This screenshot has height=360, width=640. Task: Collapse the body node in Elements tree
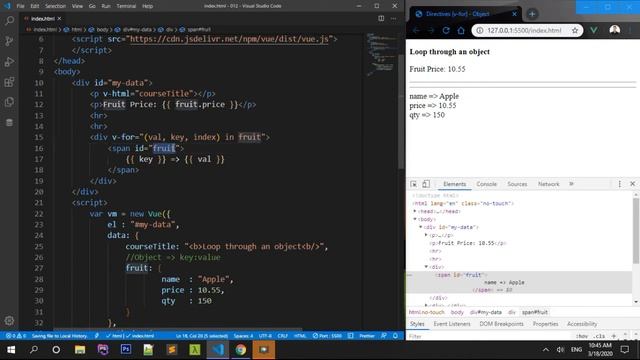[x=415, y=219]
